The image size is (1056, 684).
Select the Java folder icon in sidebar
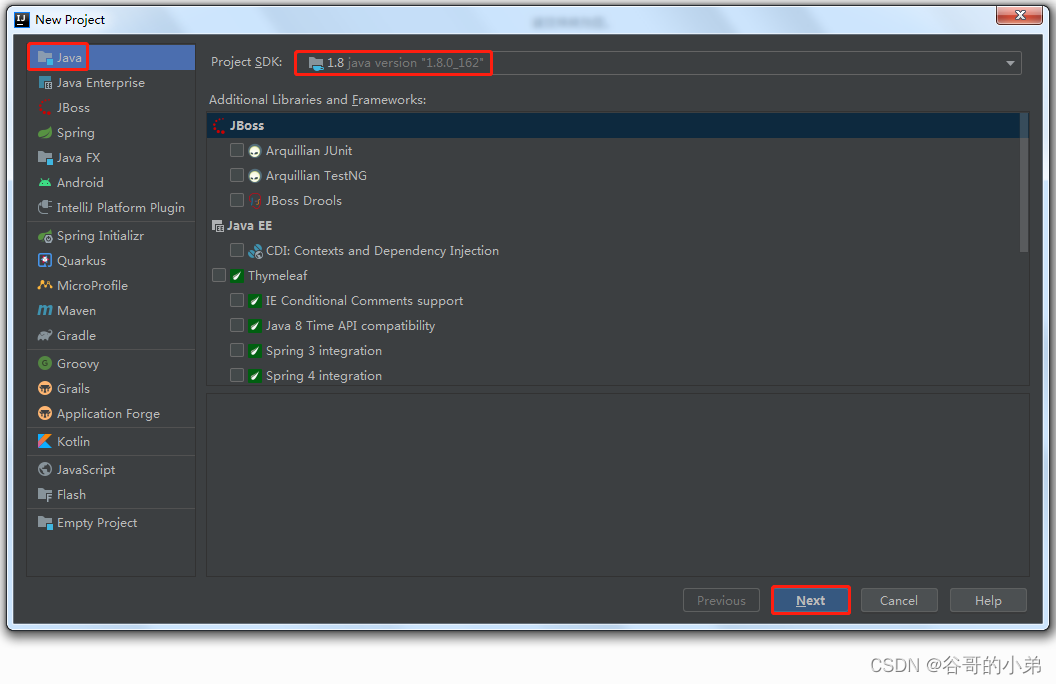[x=45, y=58]
